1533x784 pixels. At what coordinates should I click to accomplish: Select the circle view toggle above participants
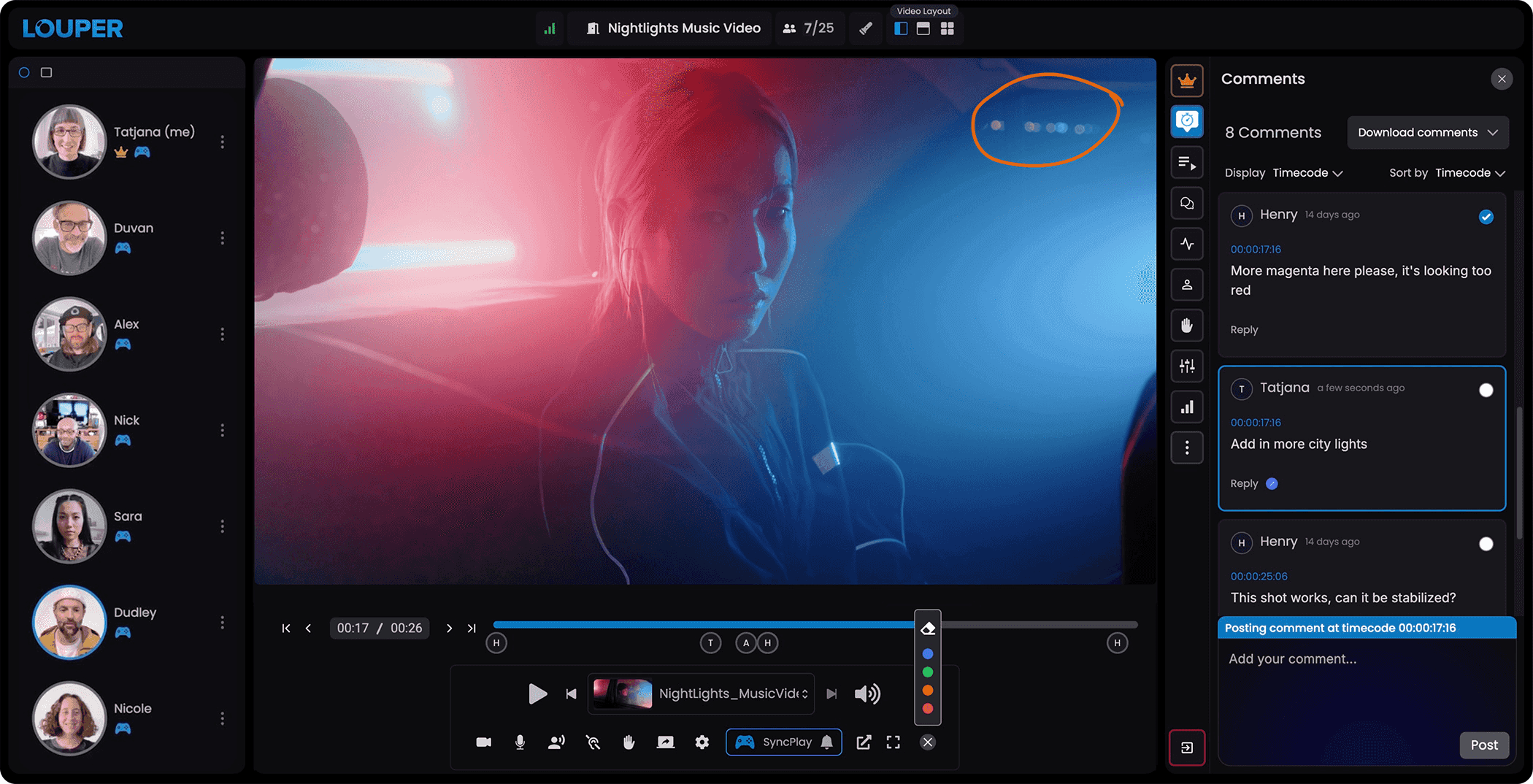(24, 72)
